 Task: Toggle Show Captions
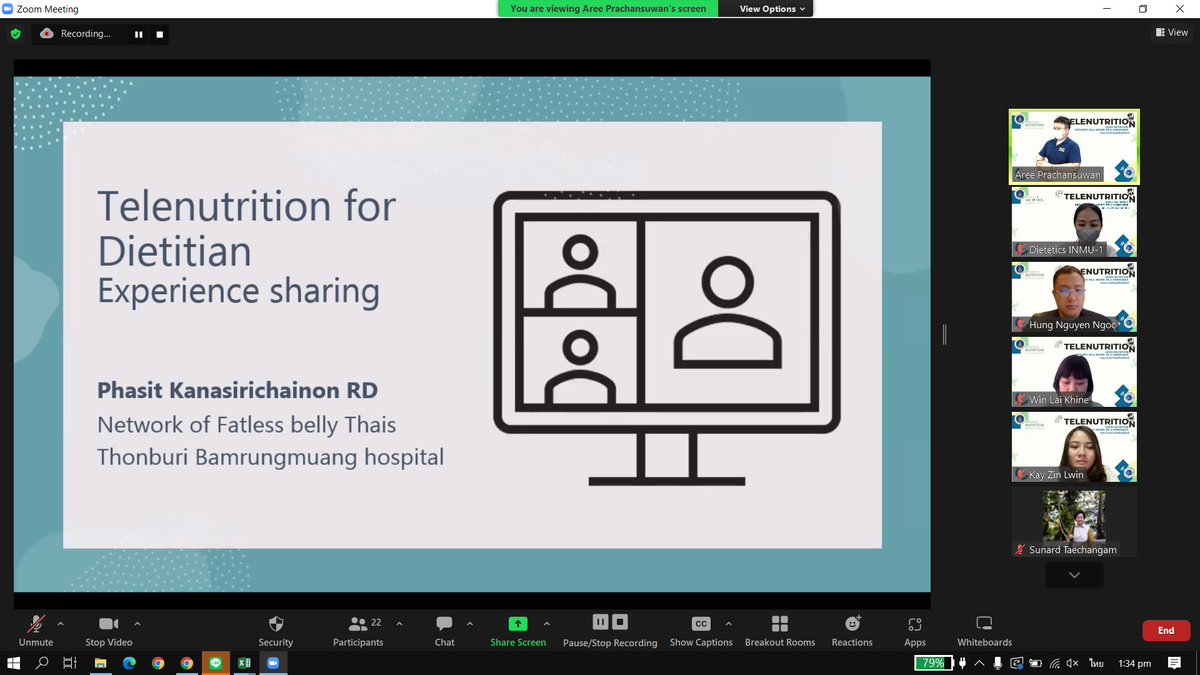pos(701,629)
